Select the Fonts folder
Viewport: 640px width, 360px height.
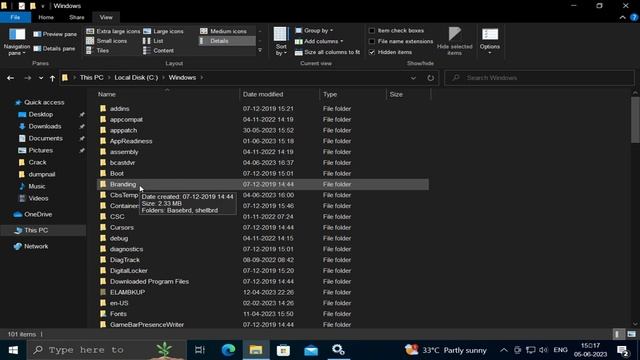click(118, 314)
